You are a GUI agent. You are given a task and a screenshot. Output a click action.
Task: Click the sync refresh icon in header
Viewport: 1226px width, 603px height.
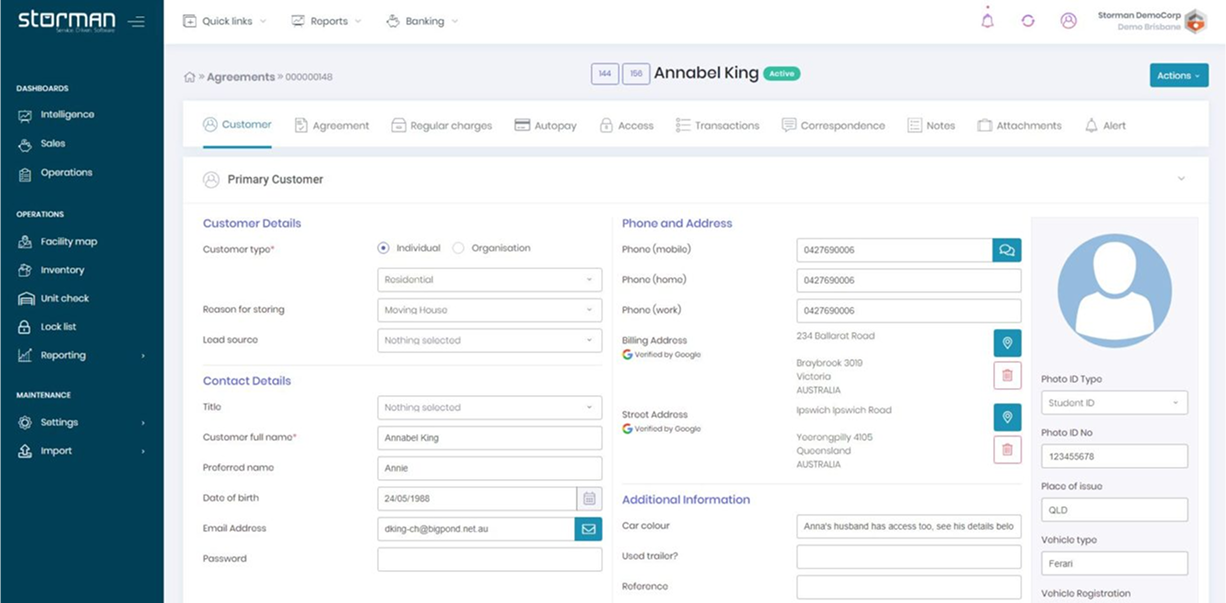tap(1027, 21)
